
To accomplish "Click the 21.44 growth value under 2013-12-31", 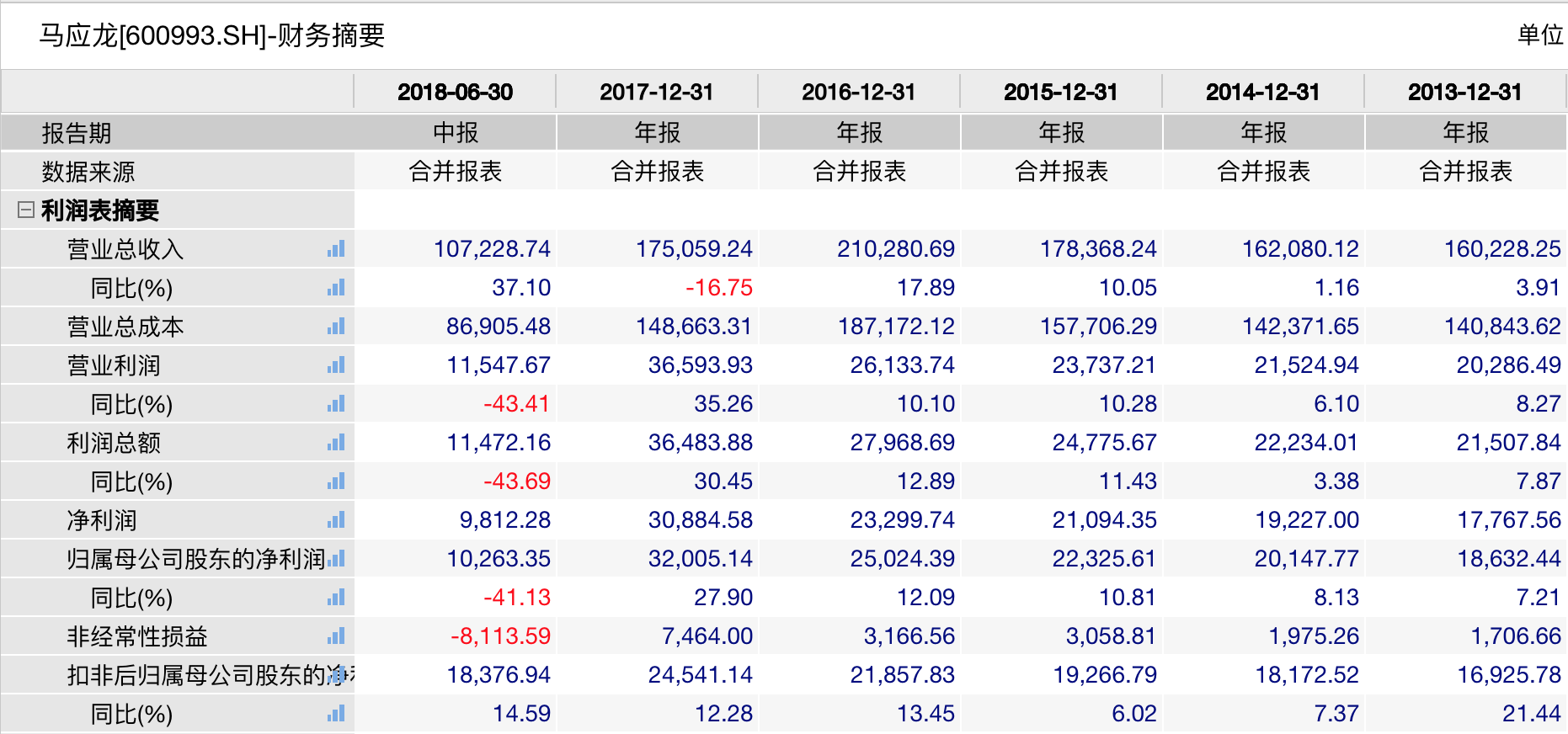I will tap(1532, 714).
